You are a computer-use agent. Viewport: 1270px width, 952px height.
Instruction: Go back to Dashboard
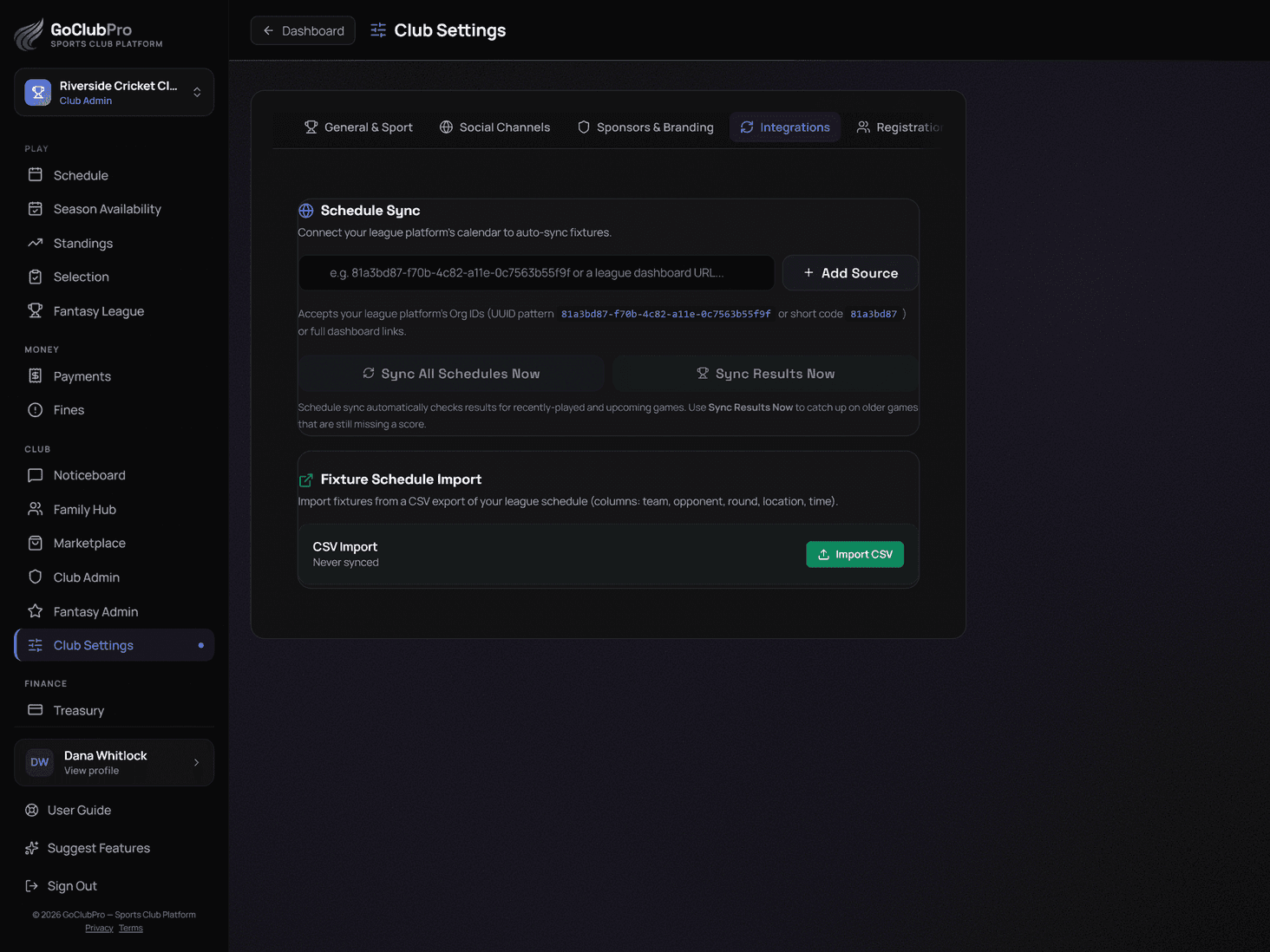(x=303, y=30)
